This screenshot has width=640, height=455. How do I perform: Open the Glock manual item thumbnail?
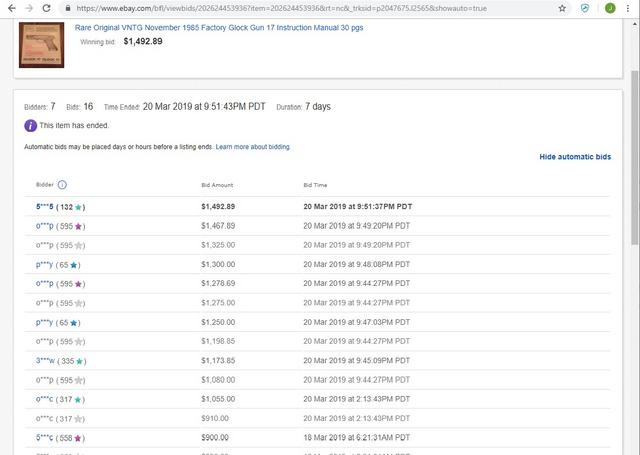coord(41,45)
